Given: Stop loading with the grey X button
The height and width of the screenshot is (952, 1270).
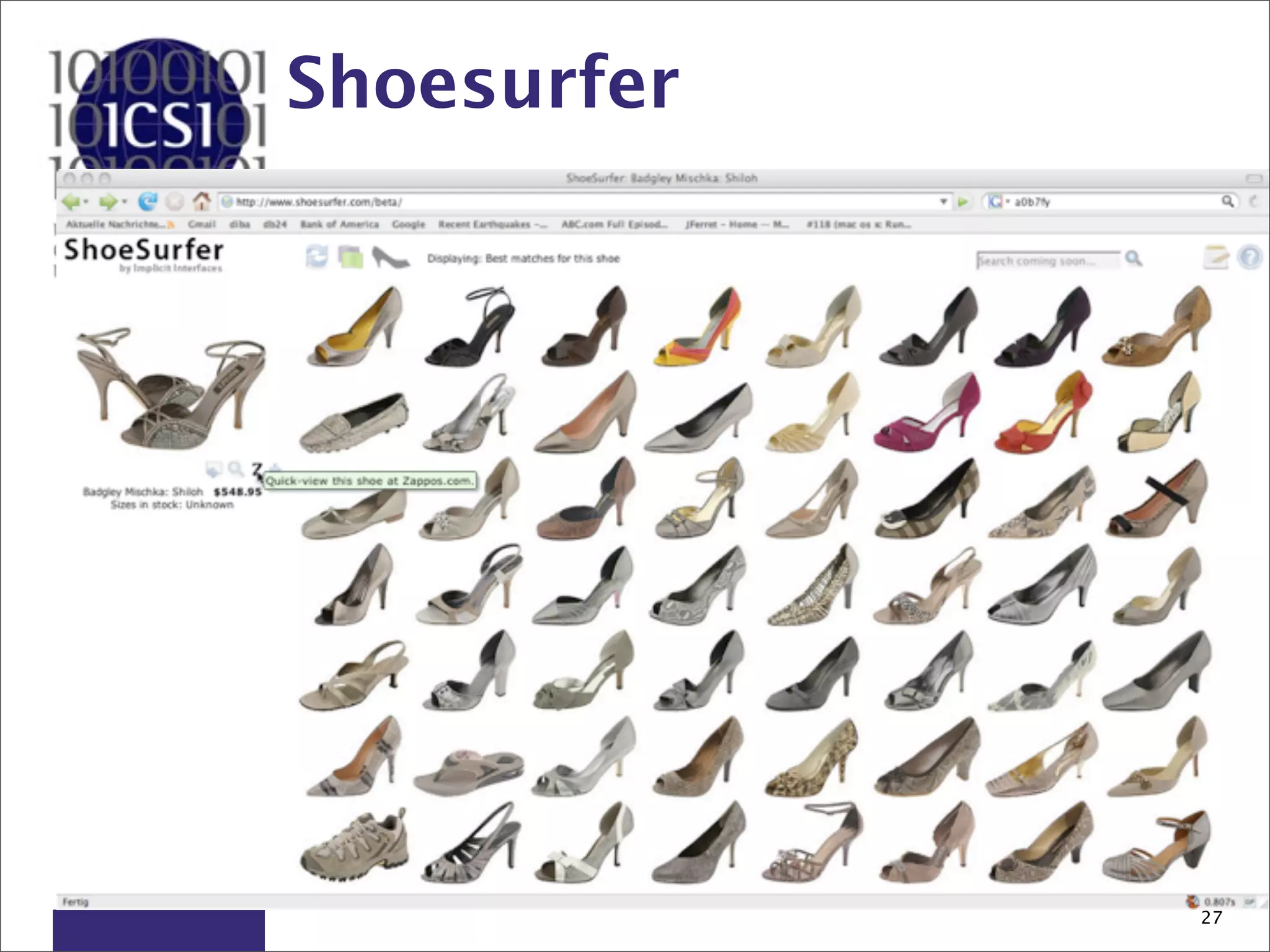Looking at the screenshot, I should pos(175,201).
